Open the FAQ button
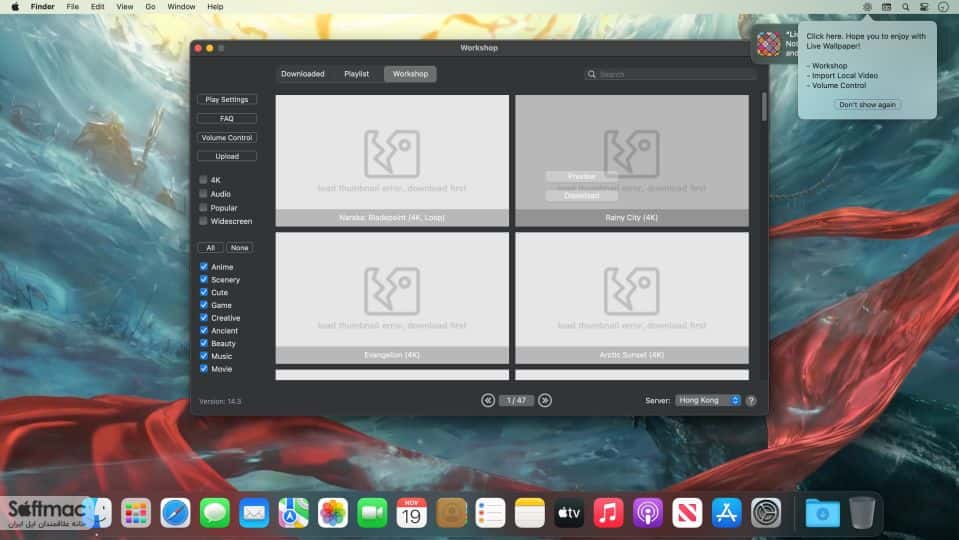Image resolution: width=959 pixels, height=540 pixels. pos(227,119)
